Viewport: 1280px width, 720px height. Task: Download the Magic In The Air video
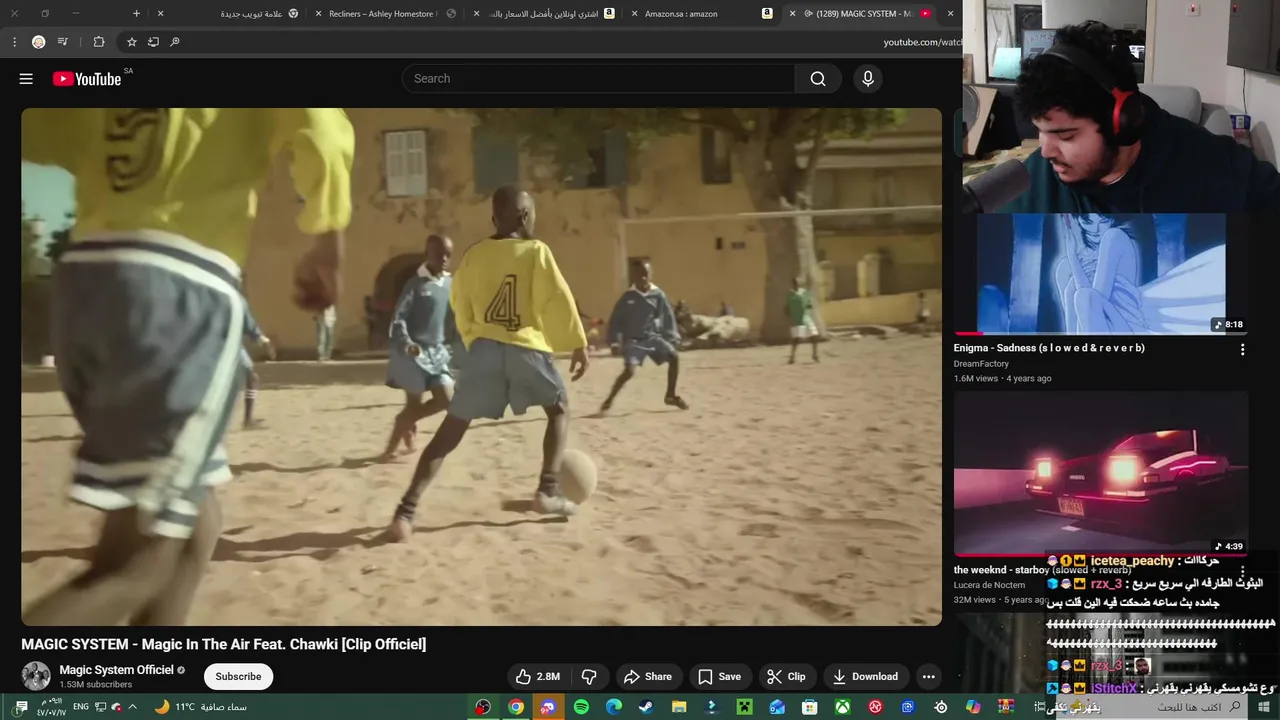click(866, 677)
